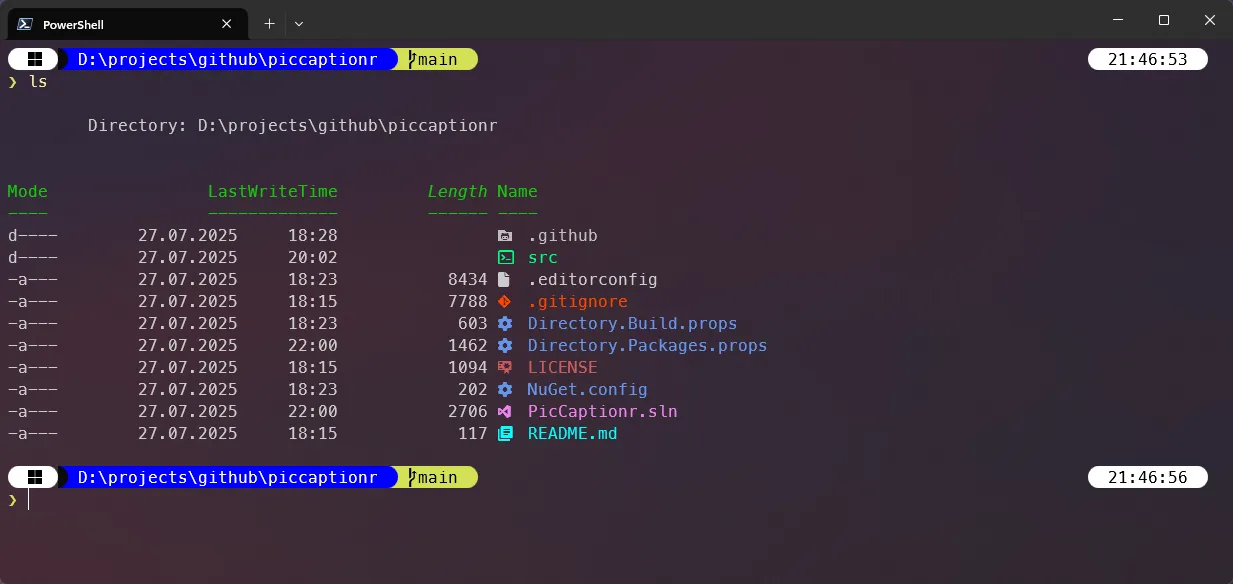The height and width of the screenshot is (584, 1233).
Task: Click the main branch segment in bottom prompt
Action: pyautogui.click(x=435, y=478)
